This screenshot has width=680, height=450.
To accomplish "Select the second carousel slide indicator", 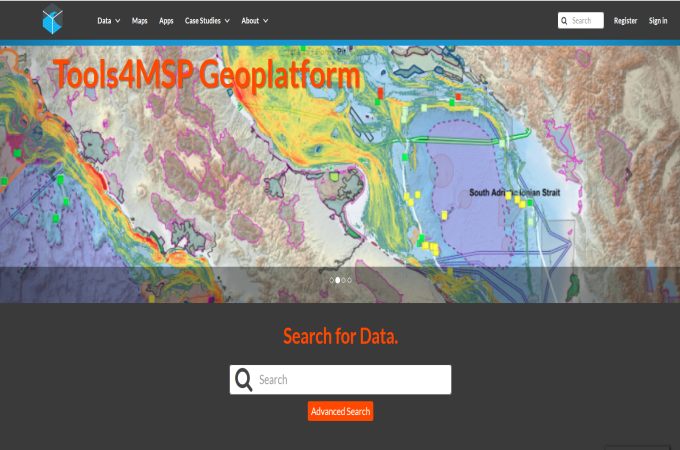I will pyautogui.click(x=337, y=280).
